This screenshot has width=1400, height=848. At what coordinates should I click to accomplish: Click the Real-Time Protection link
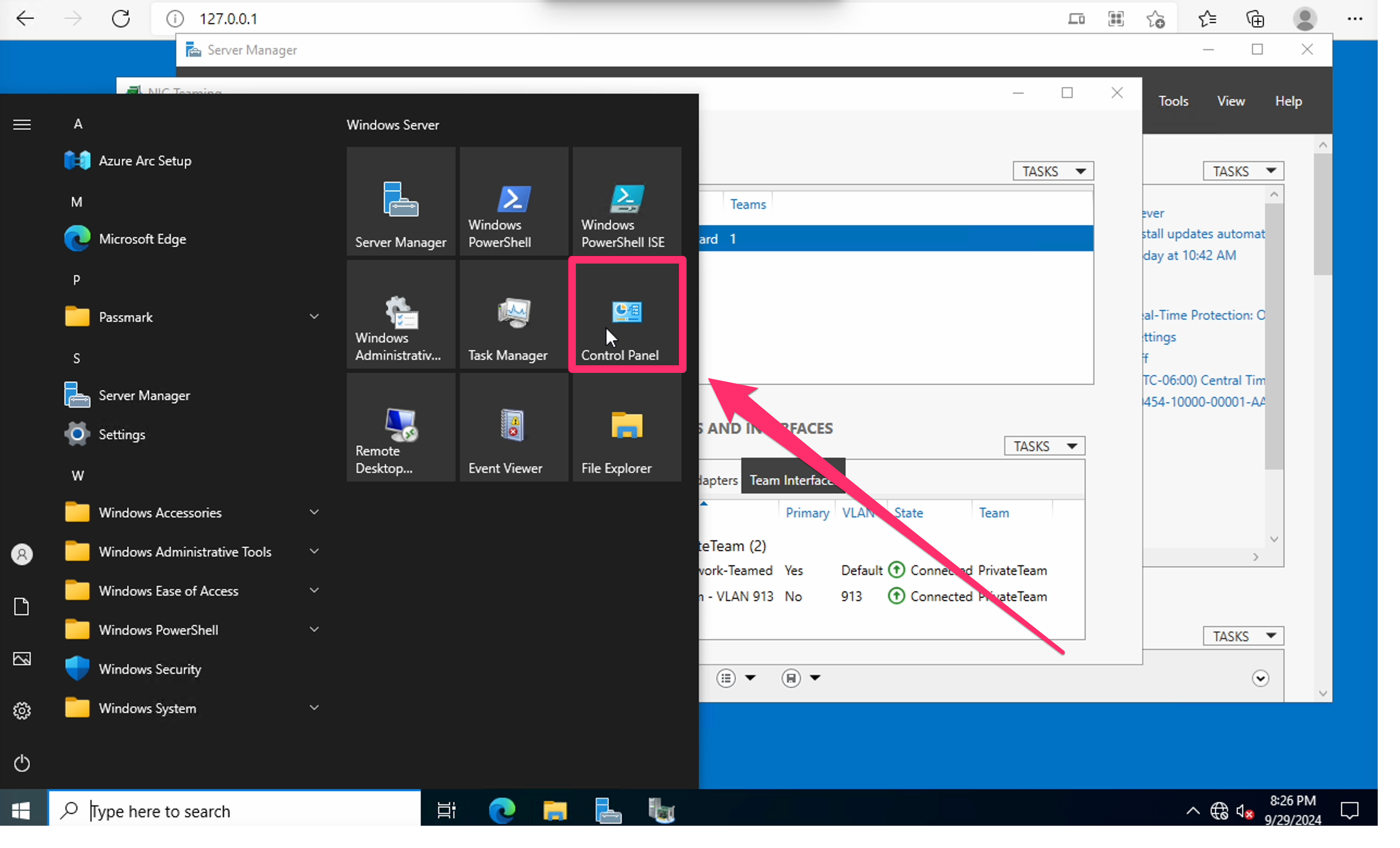1202,315
